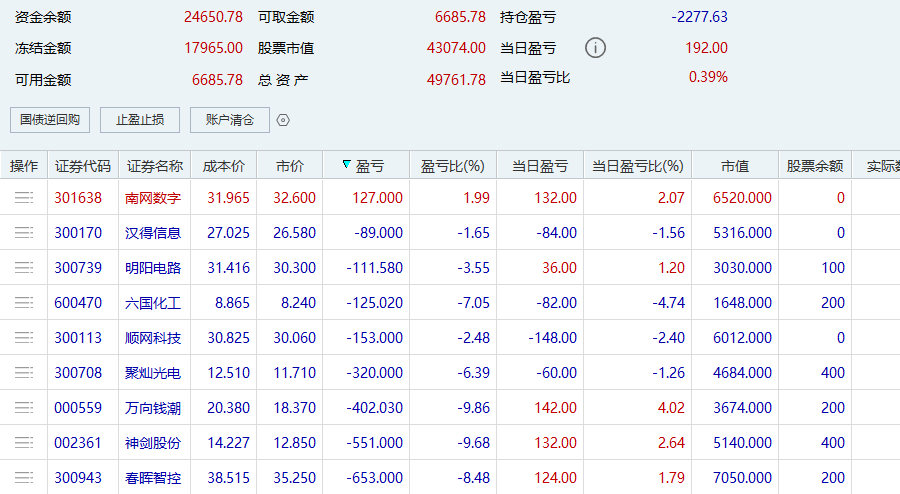Open the operation menu icon for 春晖智控

24,478
